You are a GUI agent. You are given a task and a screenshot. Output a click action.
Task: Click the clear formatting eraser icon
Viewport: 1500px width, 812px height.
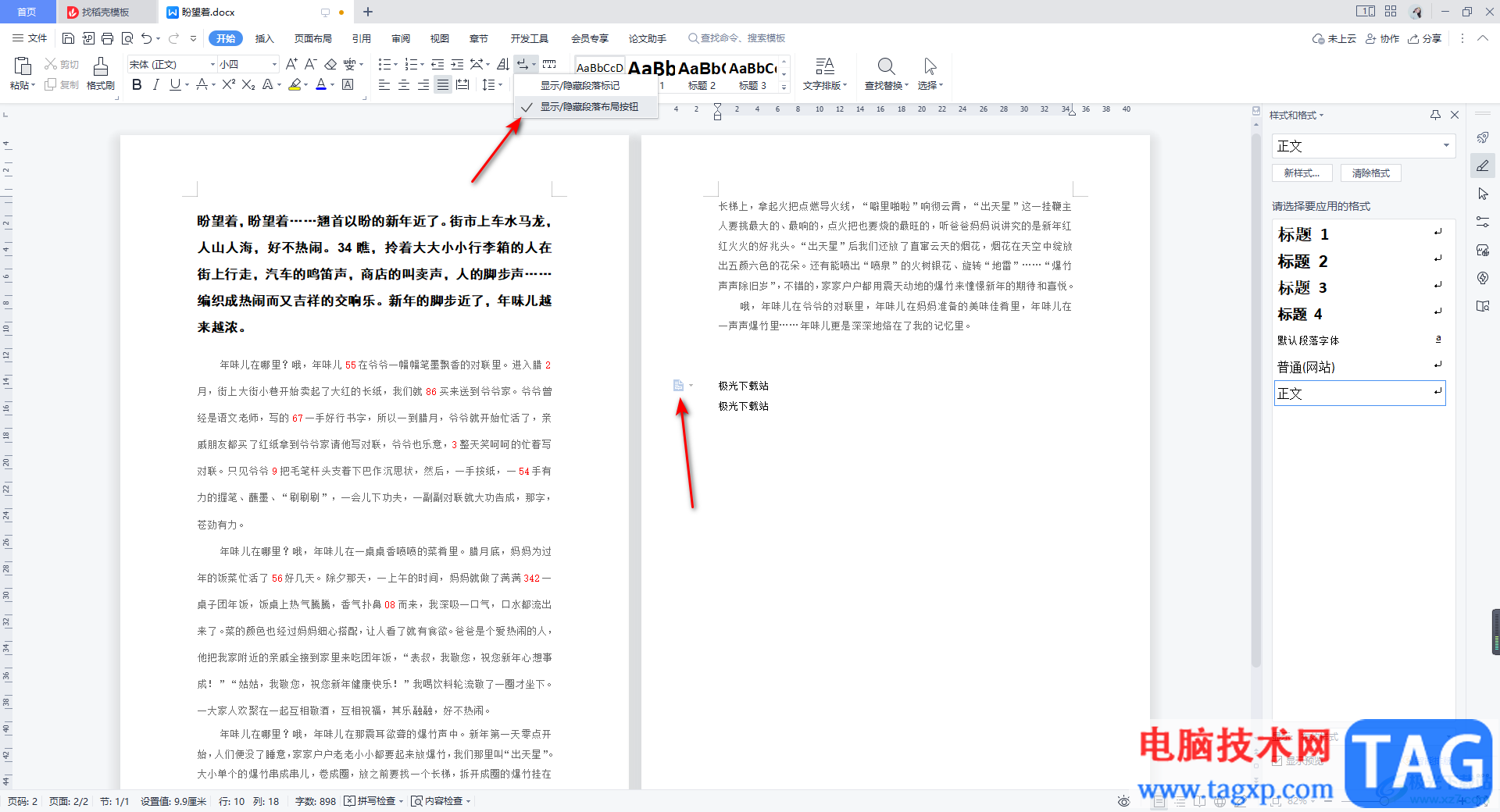click(330, 65)
